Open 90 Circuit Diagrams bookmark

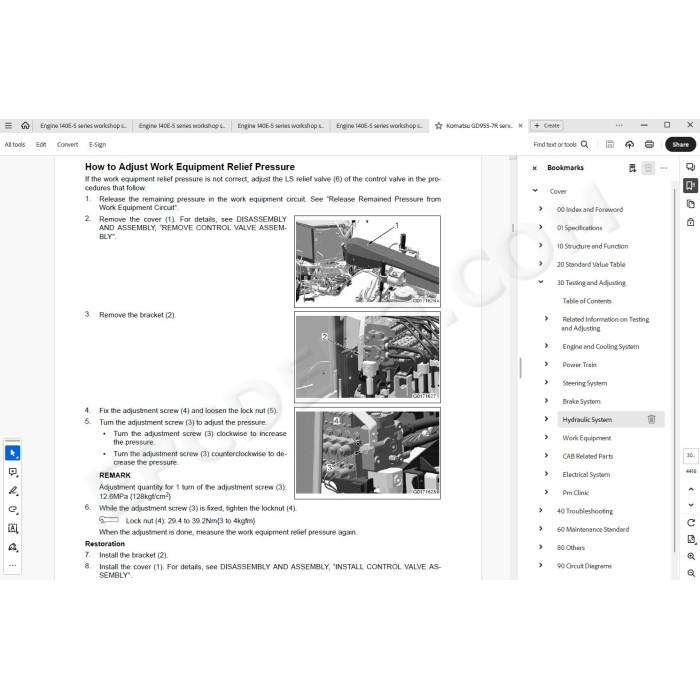click(x=584, y=566)
